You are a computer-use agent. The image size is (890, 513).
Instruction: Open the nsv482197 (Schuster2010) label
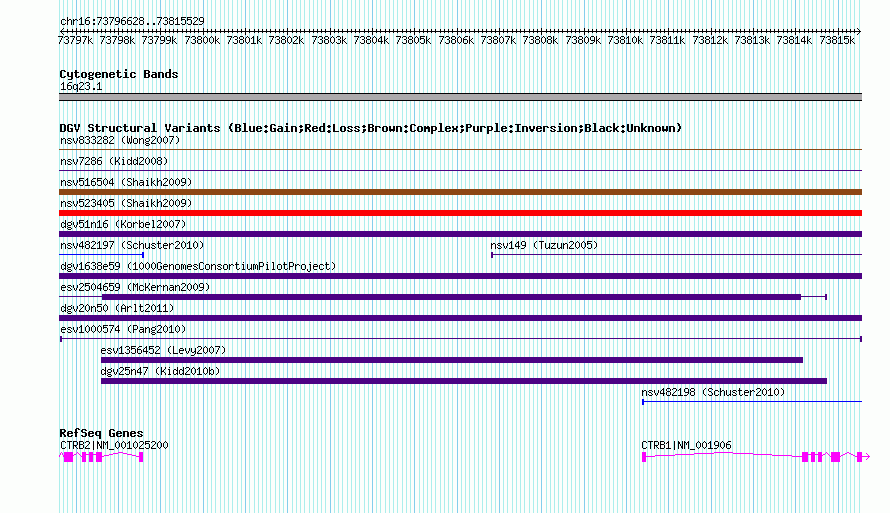point(132,245)
